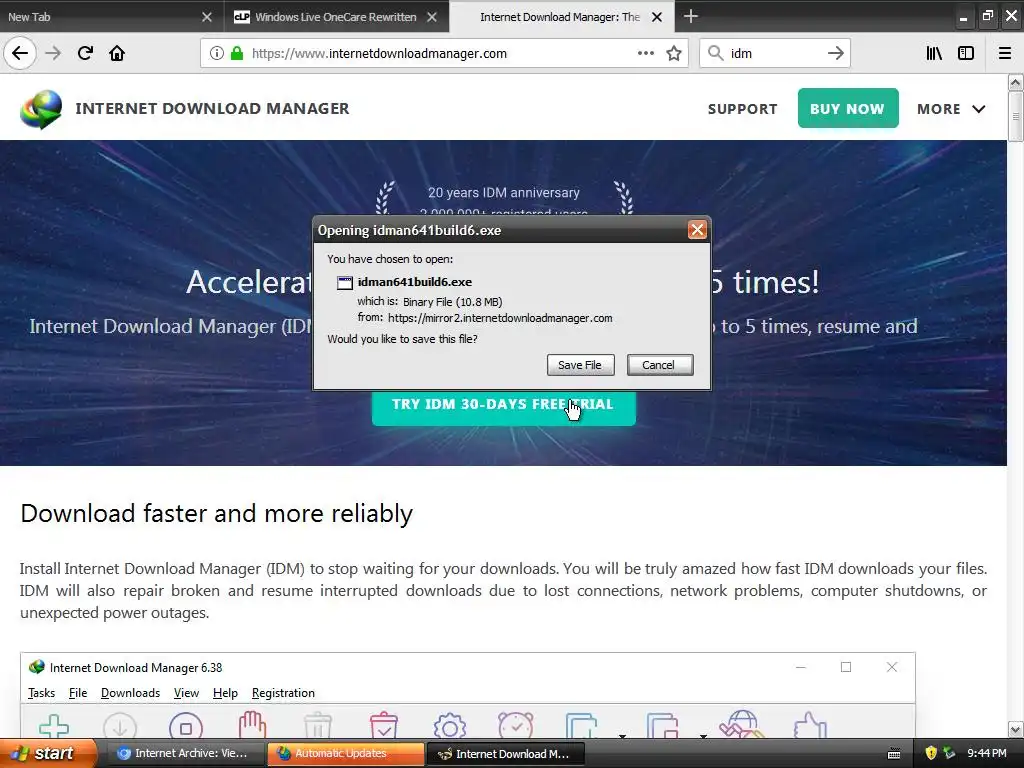Click the search go arrow

(835, 53)
